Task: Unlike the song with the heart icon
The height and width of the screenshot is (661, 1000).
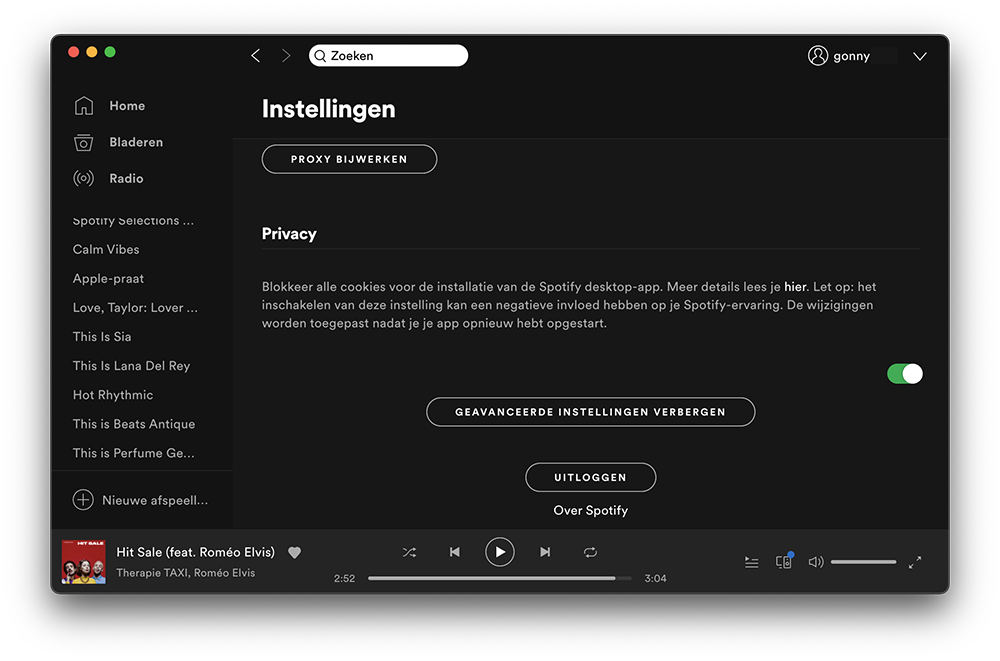Action: pos(294,553)
